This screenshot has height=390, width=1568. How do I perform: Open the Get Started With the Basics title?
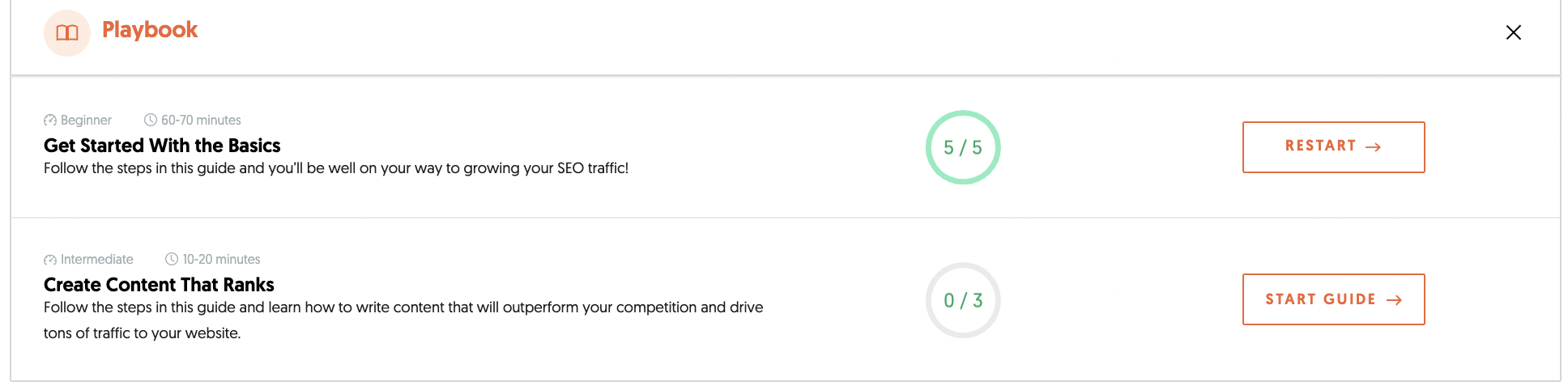click(x=162, y=146)
